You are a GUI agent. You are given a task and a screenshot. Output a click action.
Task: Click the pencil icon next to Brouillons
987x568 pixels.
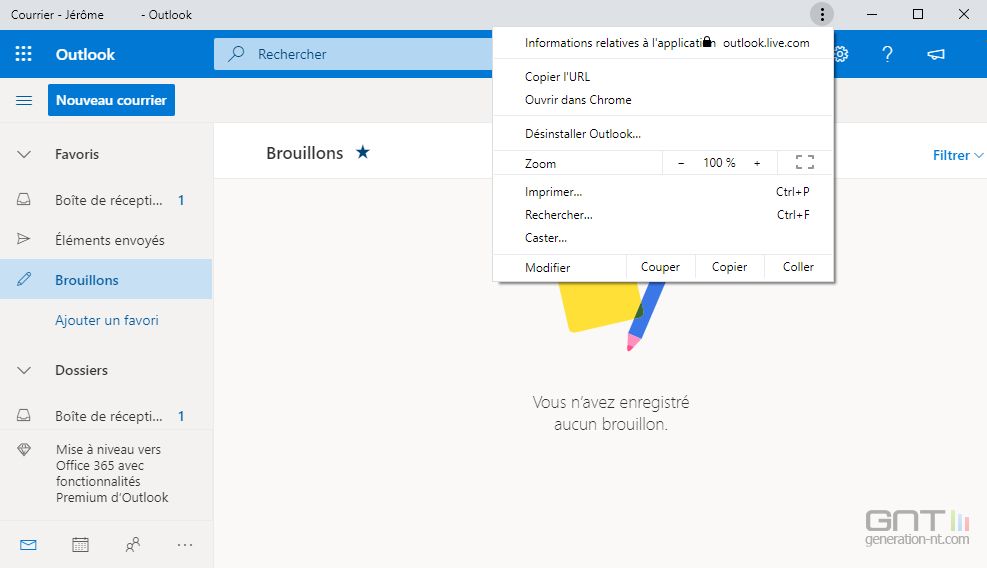click(24, 279)
